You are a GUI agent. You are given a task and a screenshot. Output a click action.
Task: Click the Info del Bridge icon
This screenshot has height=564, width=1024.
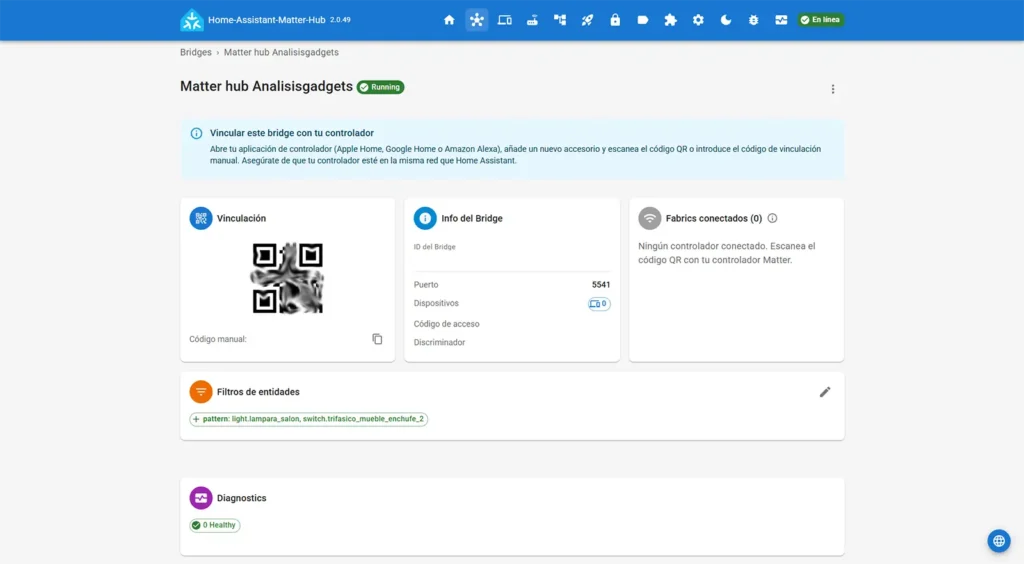(424, 218)
